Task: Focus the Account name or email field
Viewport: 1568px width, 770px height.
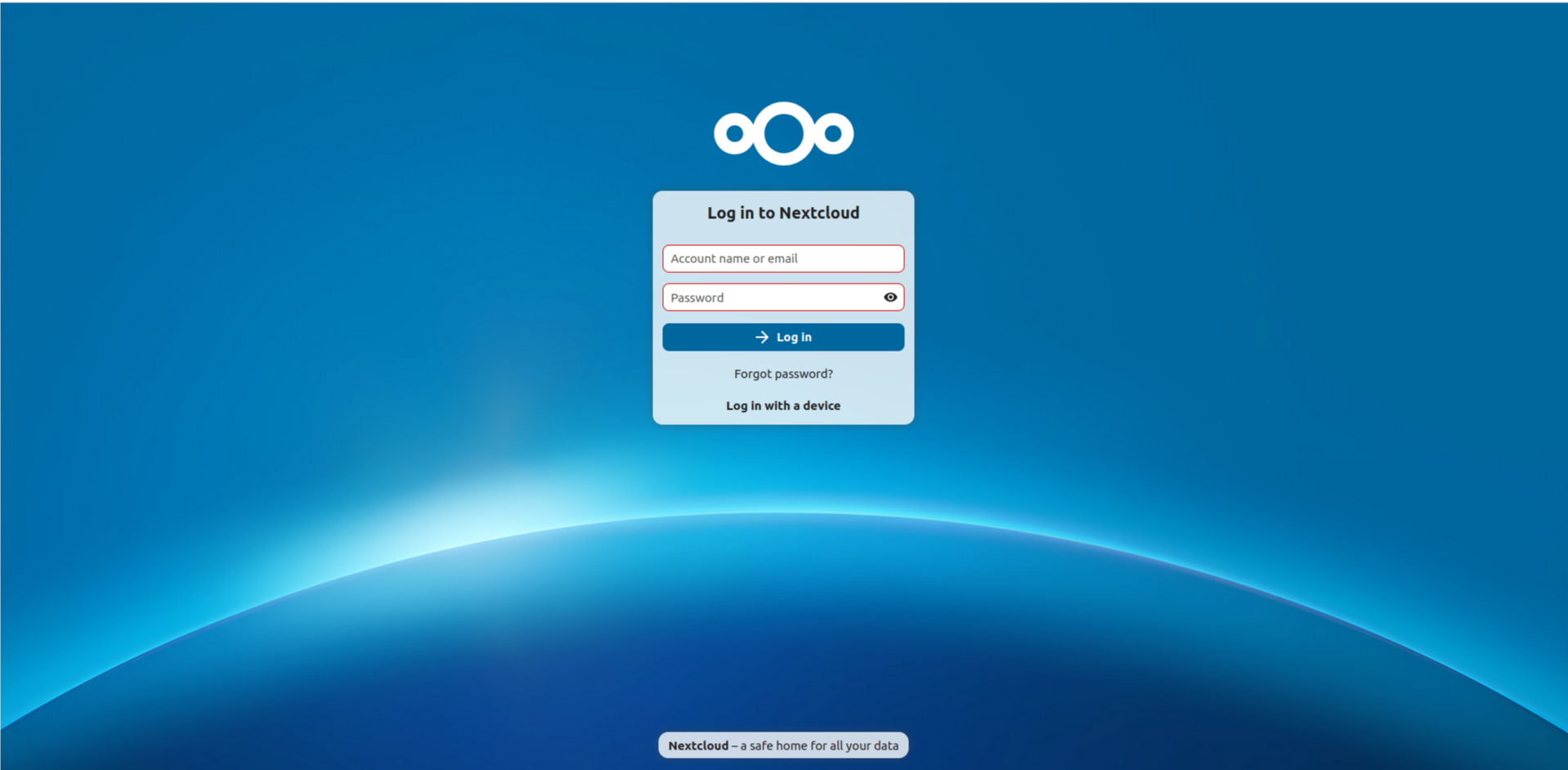Action: click(x=783, y=258)
